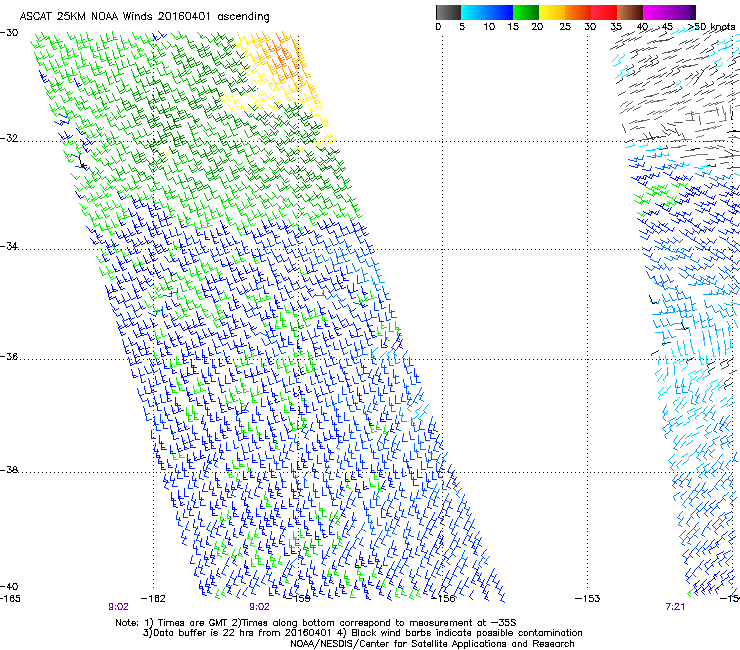Click the latitude label '-38'
Viewport: 740px width, 650px height.
[9, 470]
